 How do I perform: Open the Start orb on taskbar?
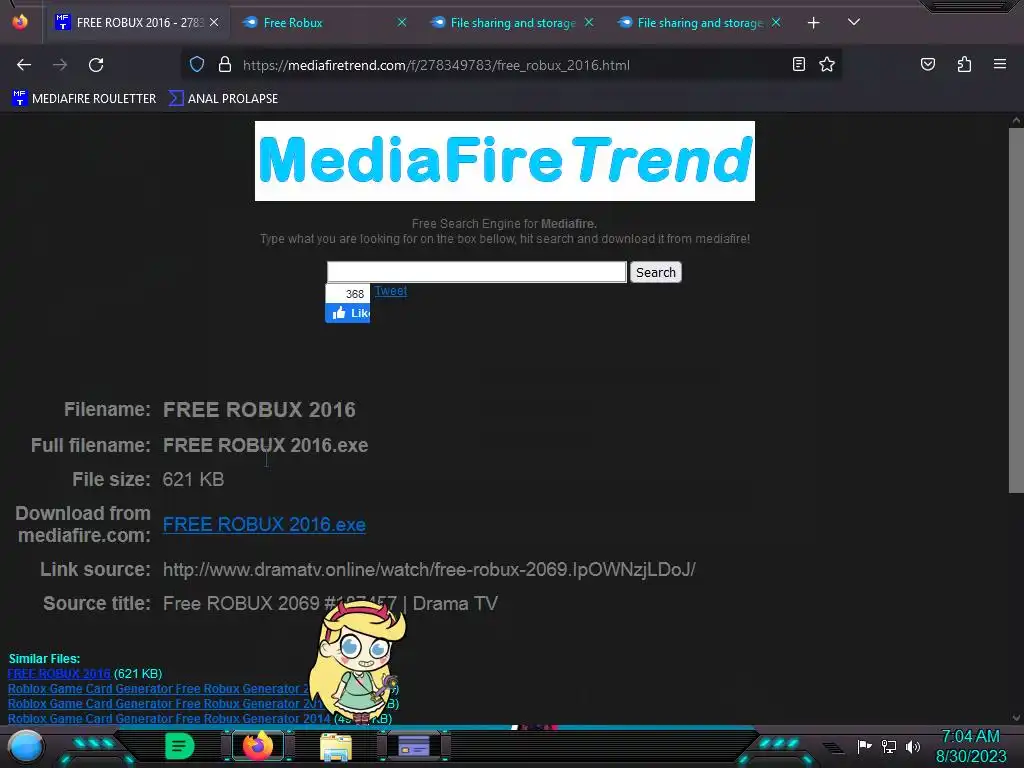[26, 748]
